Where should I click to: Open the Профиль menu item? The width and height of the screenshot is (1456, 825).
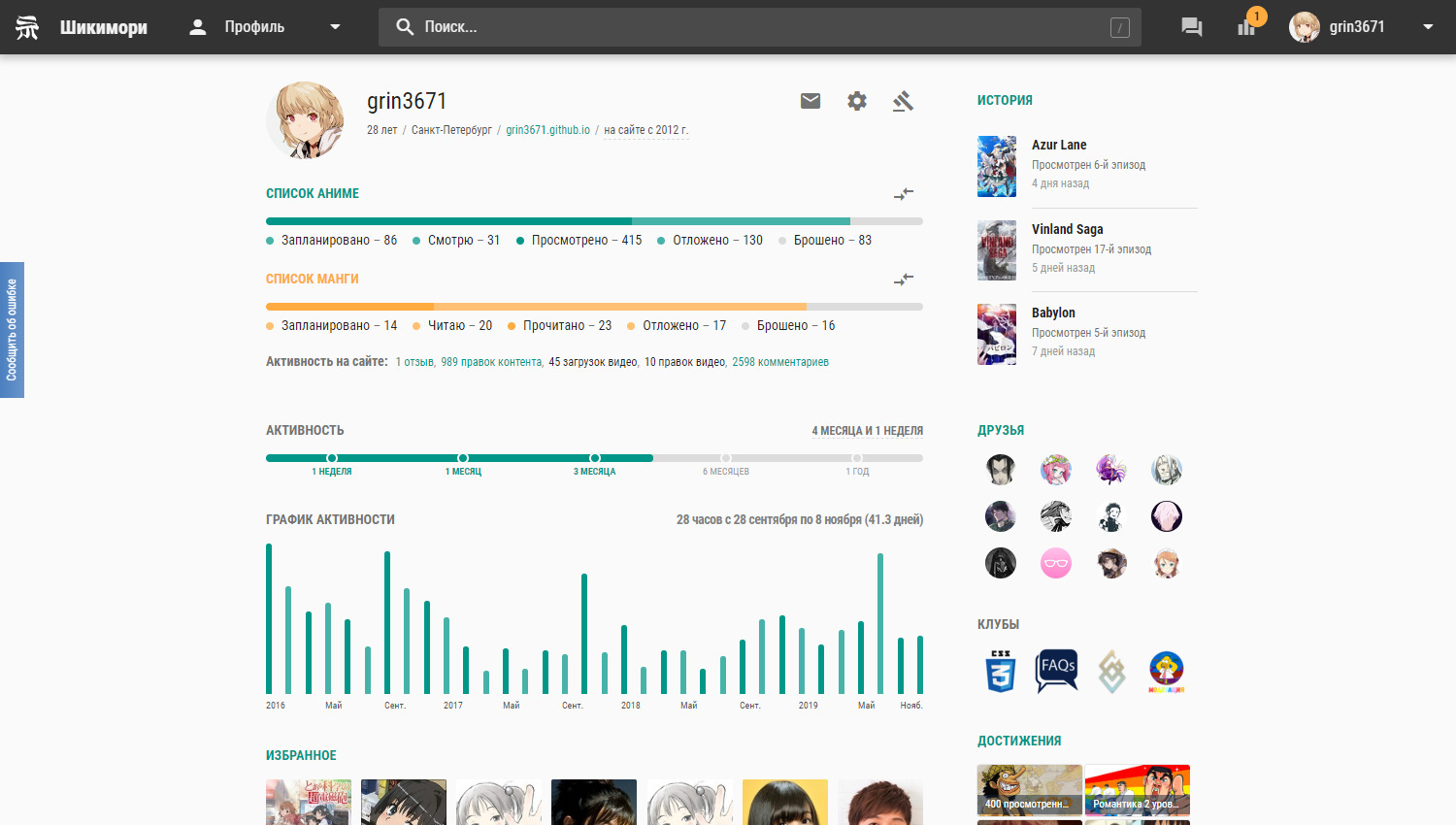click(x=254, y=27)
